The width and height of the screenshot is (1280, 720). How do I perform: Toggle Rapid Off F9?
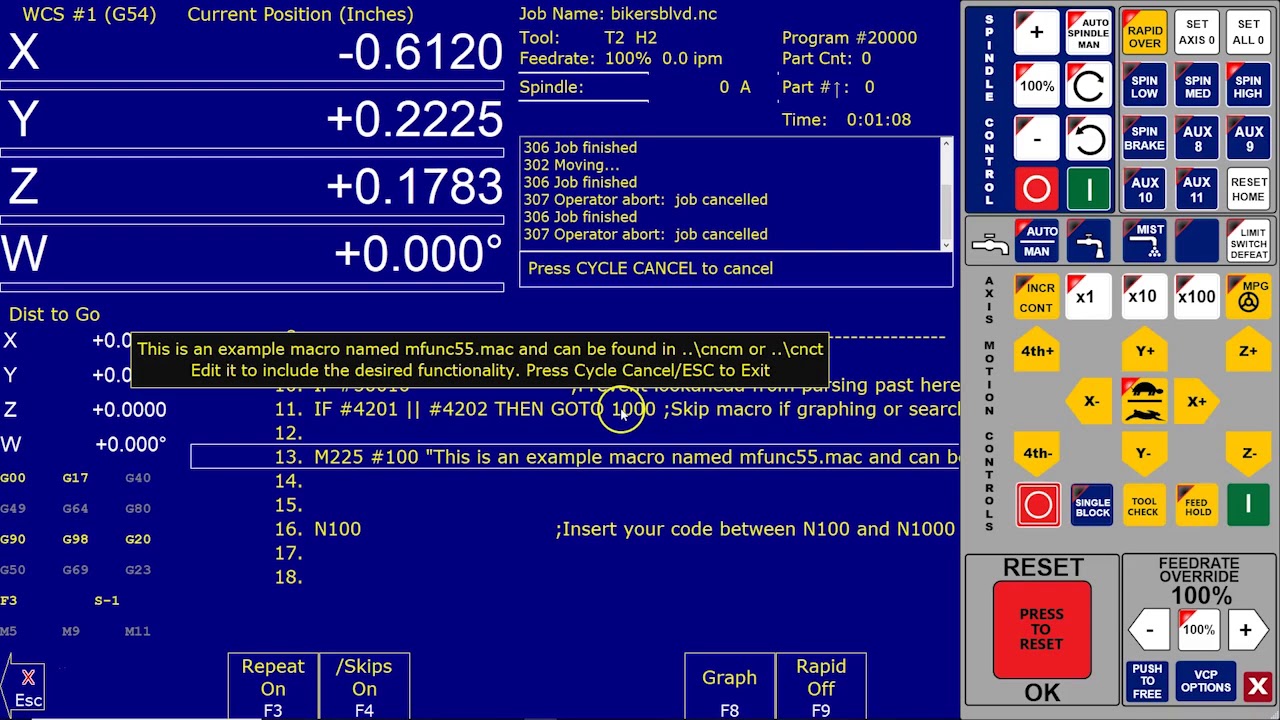821,687
